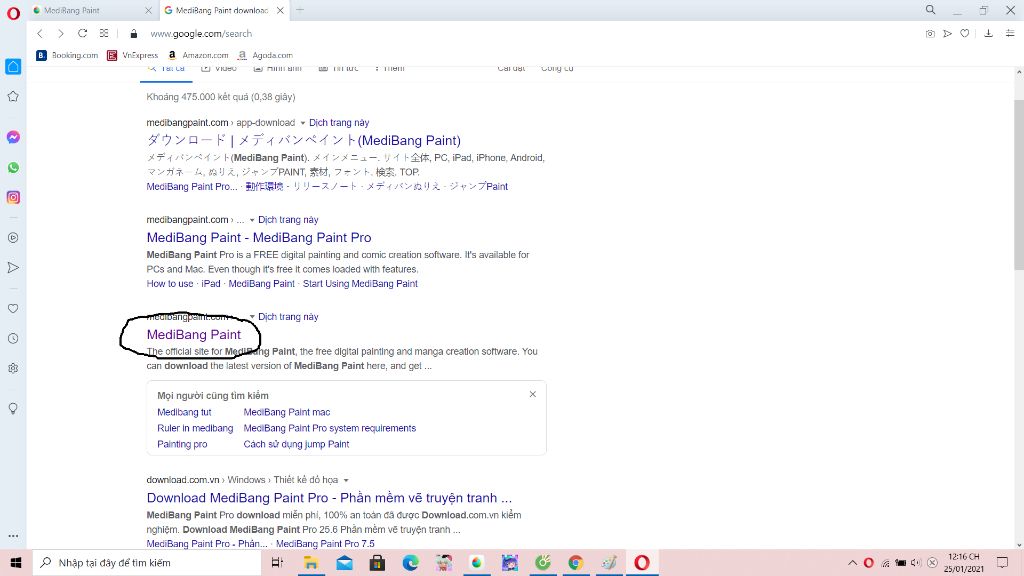Image resolution: width=1024 pixels, height=576 pixels.
Task: Open Microsoft Edge from the taskbar
Action: pyautogui.click(x=410, y=562)
